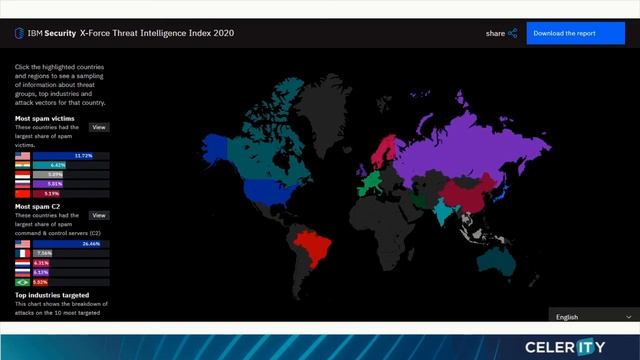The width and height of the screenshot is (640, 360).
Task: Select US flag under Most spam C2
Action: coord(22,244)
